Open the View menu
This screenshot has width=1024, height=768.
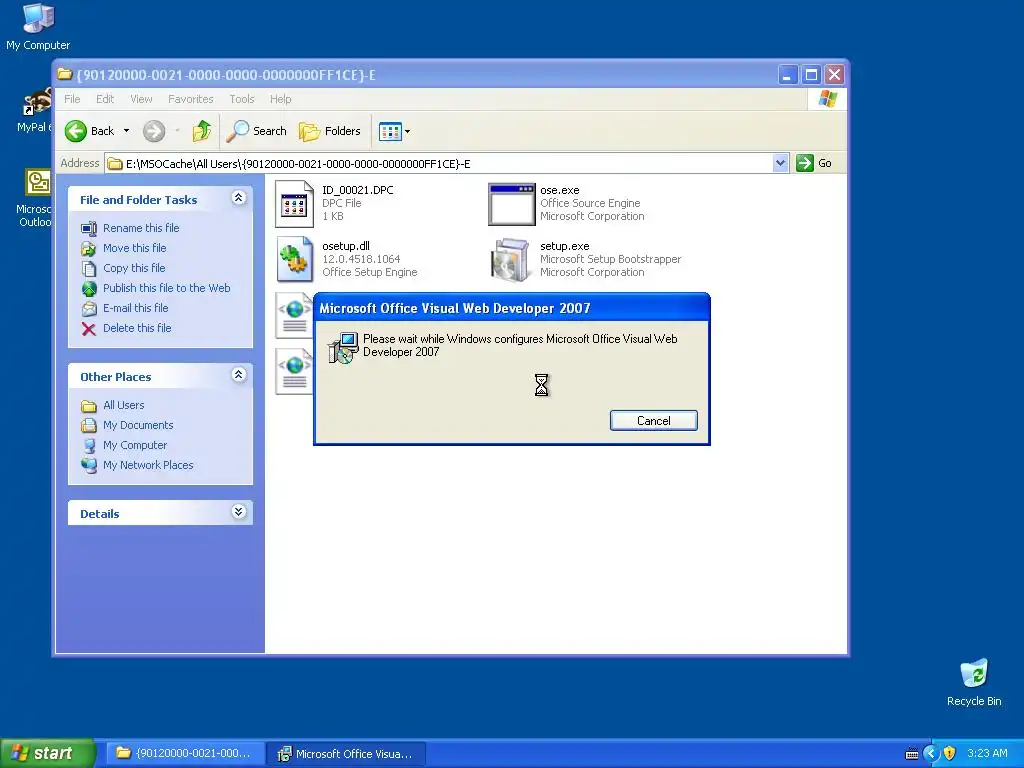pos(141,99)
